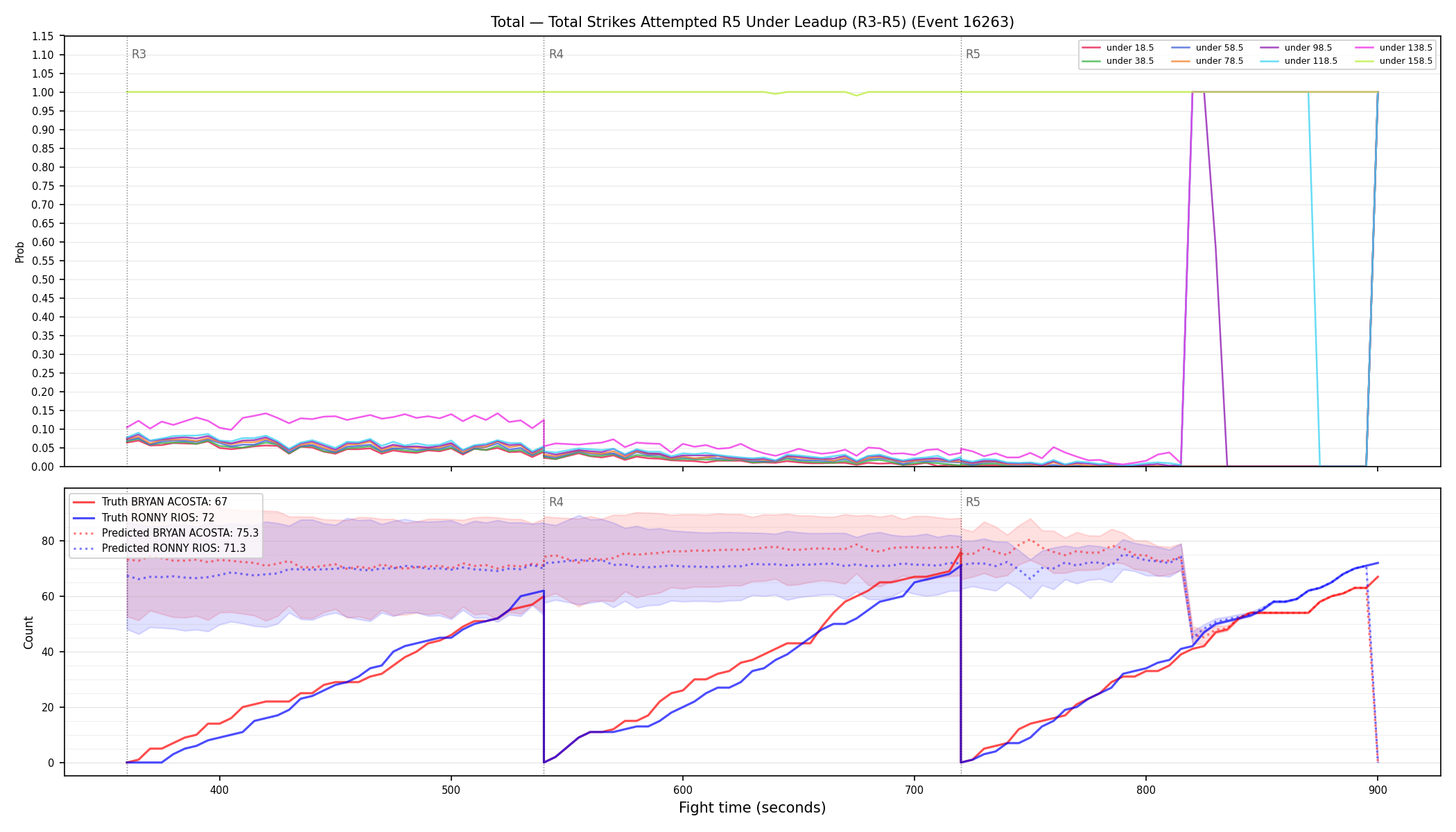
Task: Click the 1.15 tick on Prob axis
Action: (43, 36)
